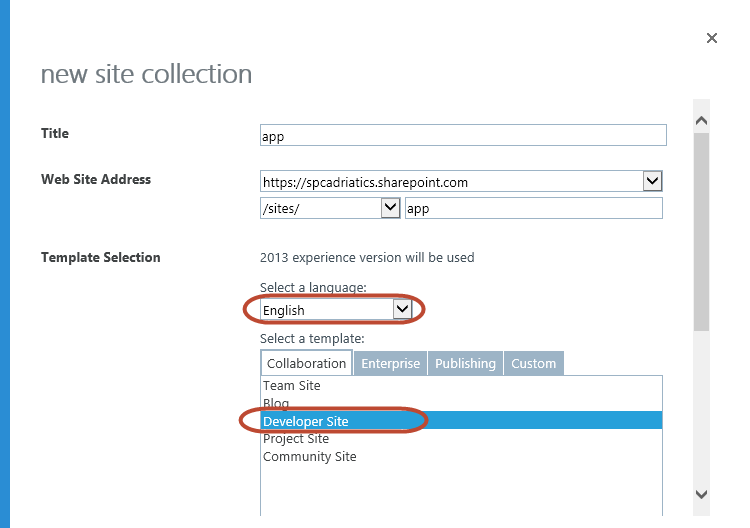
Task: Open the web site domain dropdown
Action: pyautogui.click(x=461, y=182)
